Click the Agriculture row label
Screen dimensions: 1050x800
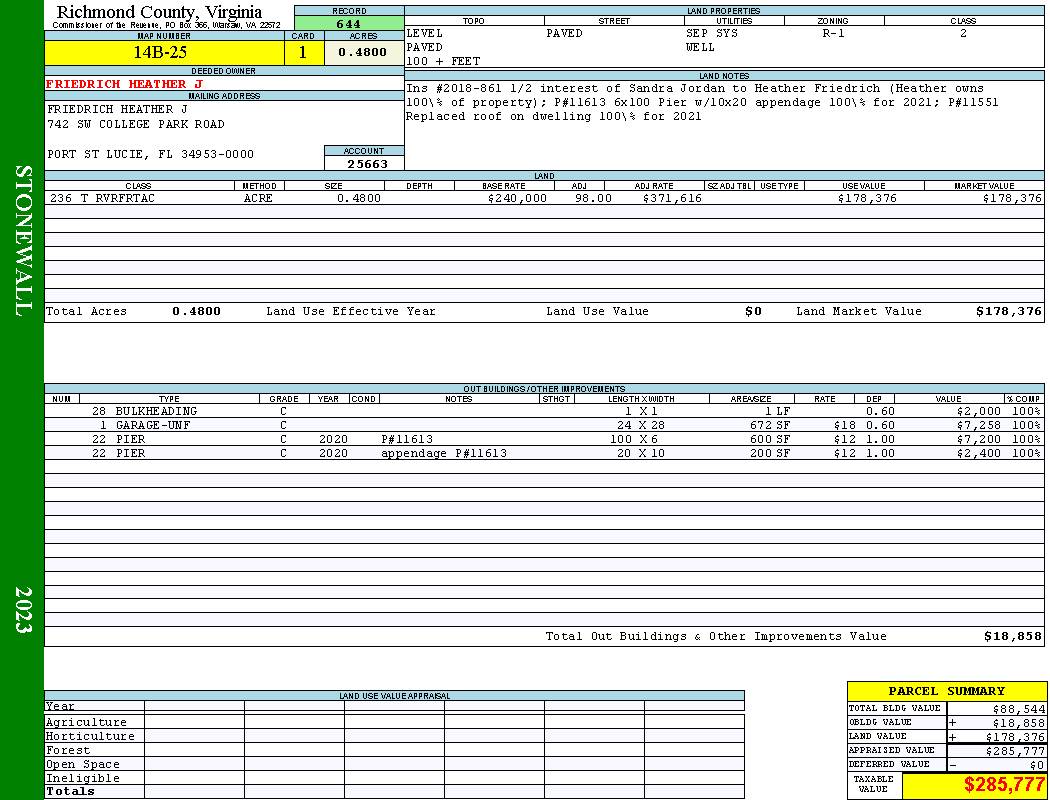pyautogui.click(x=86, y=722)
